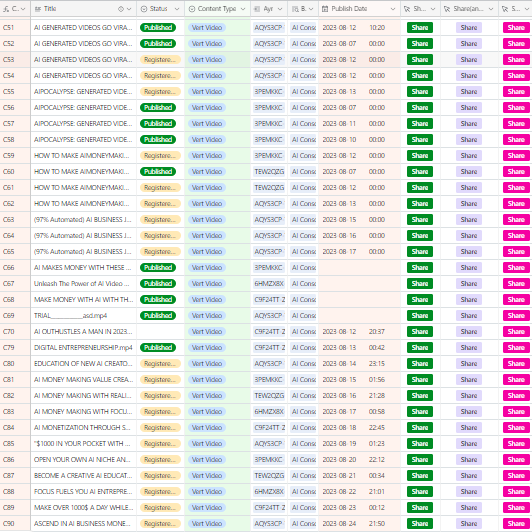Click the TEW2QZG code in row C60

tap(269, 172)
